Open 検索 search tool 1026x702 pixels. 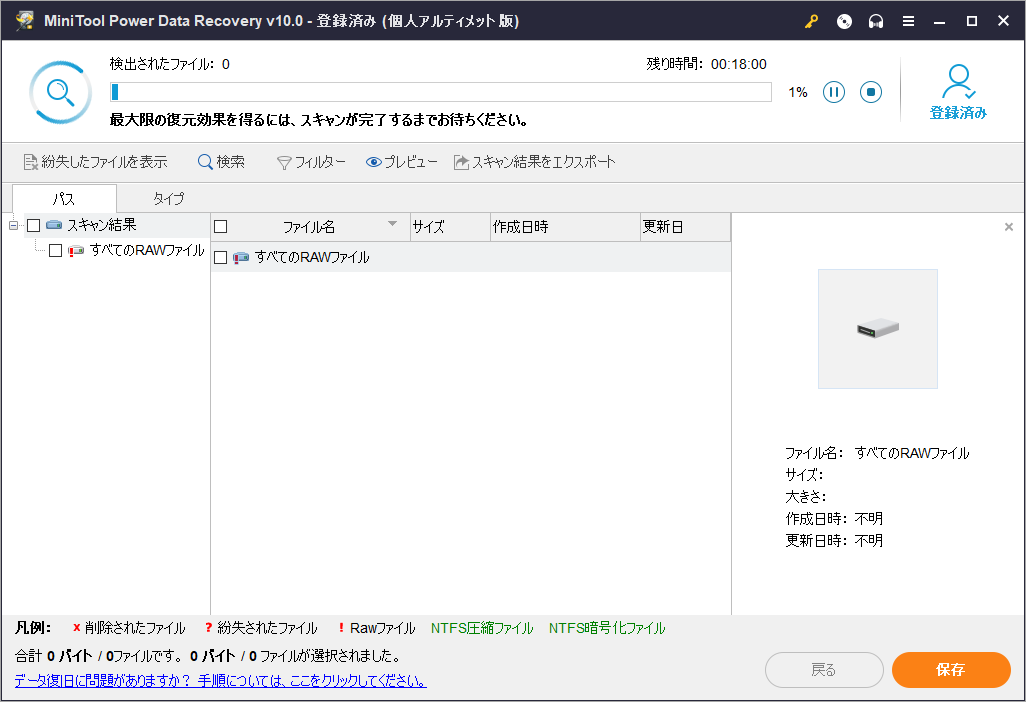tap(221, 162)
